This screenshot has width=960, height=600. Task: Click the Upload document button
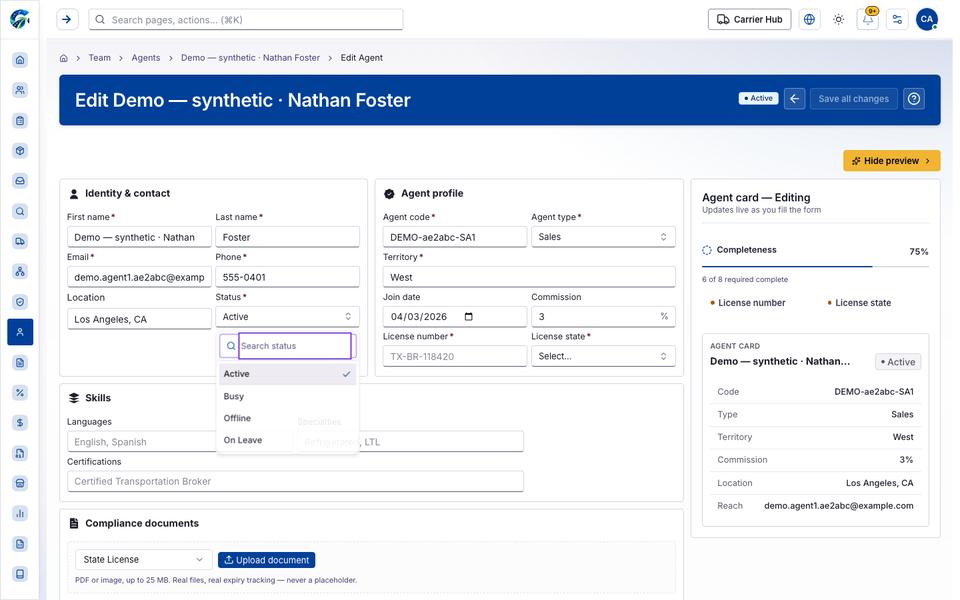click(266, 560)
